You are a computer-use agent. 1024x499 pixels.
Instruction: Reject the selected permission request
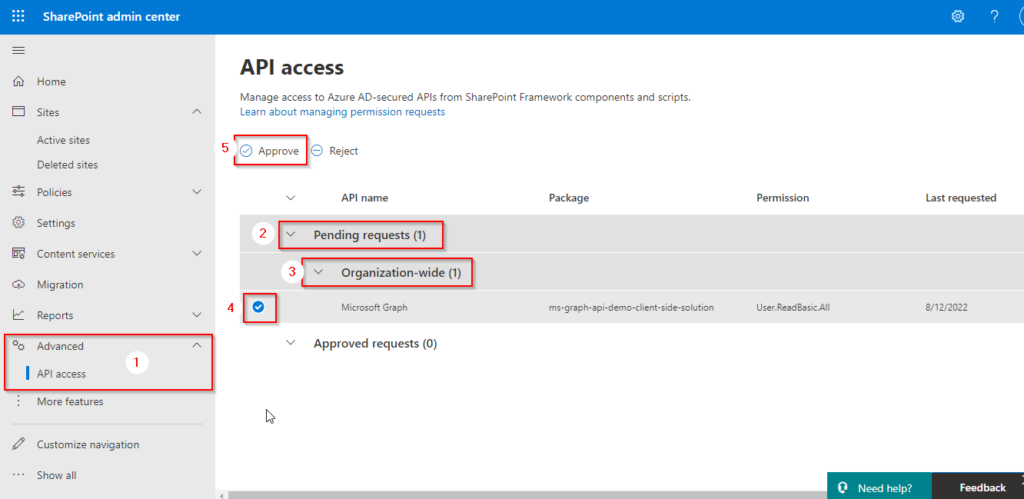click(x=335, y=151)
